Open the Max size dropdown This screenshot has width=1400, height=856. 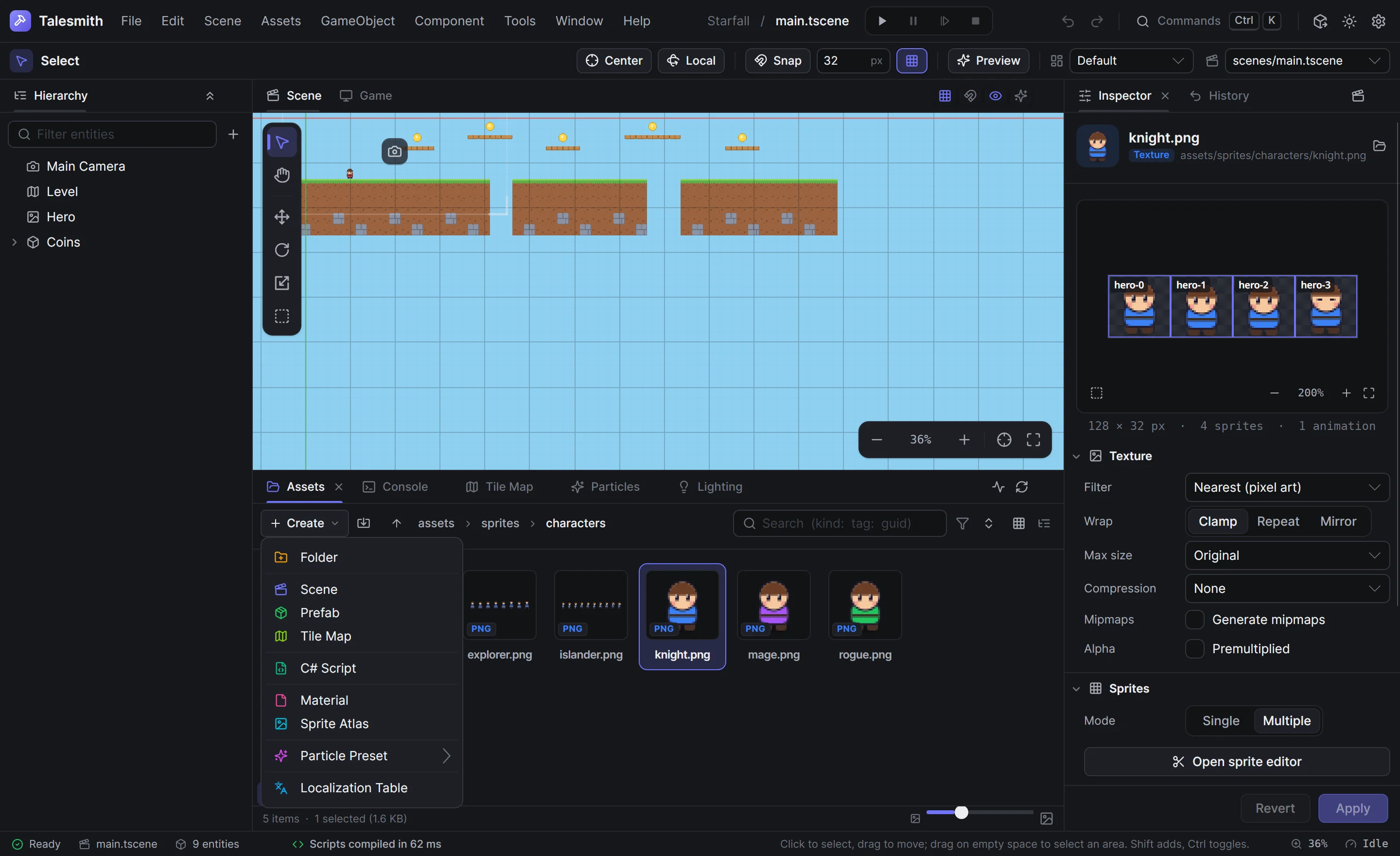[x=1287, y=555]
